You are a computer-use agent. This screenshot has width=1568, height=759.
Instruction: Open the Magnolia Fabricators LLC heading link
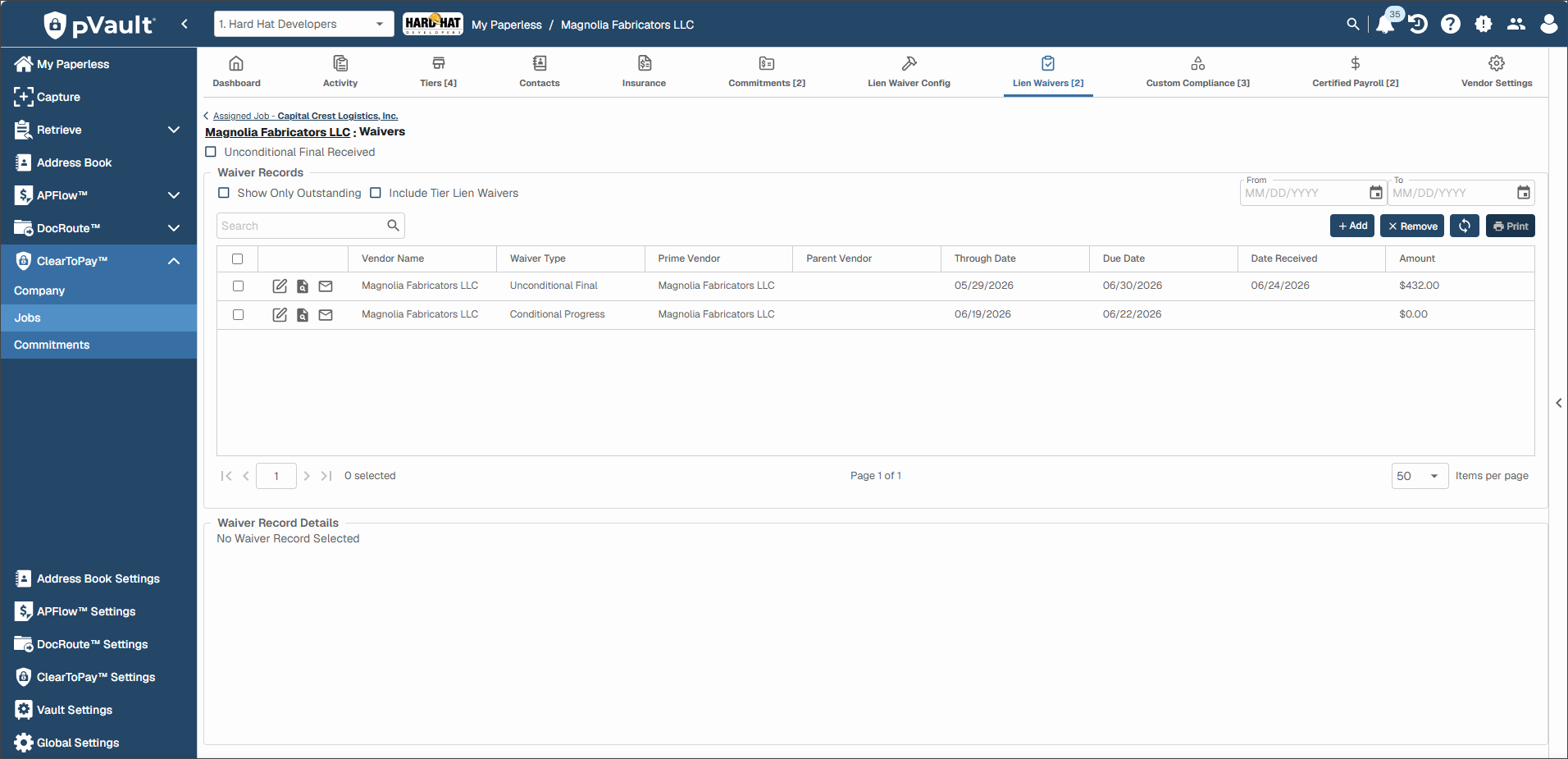[x=277, y=132]
